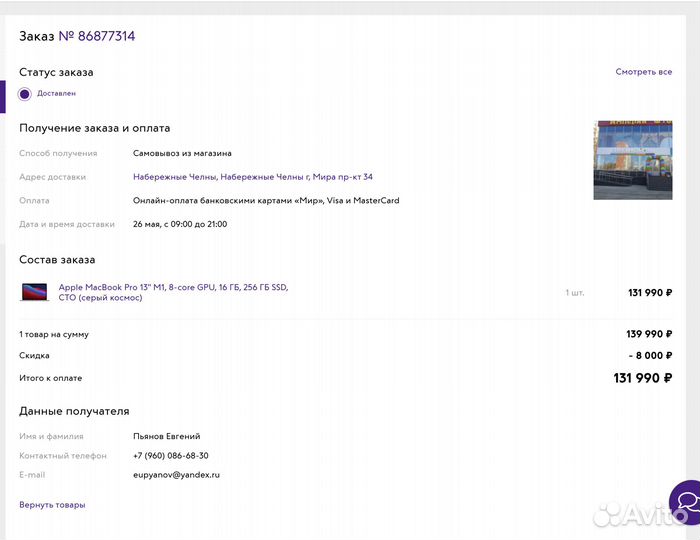Click the 'Статус заказа' heading
The height and width of the screenshot is (540, 700).
click(56, 72)
